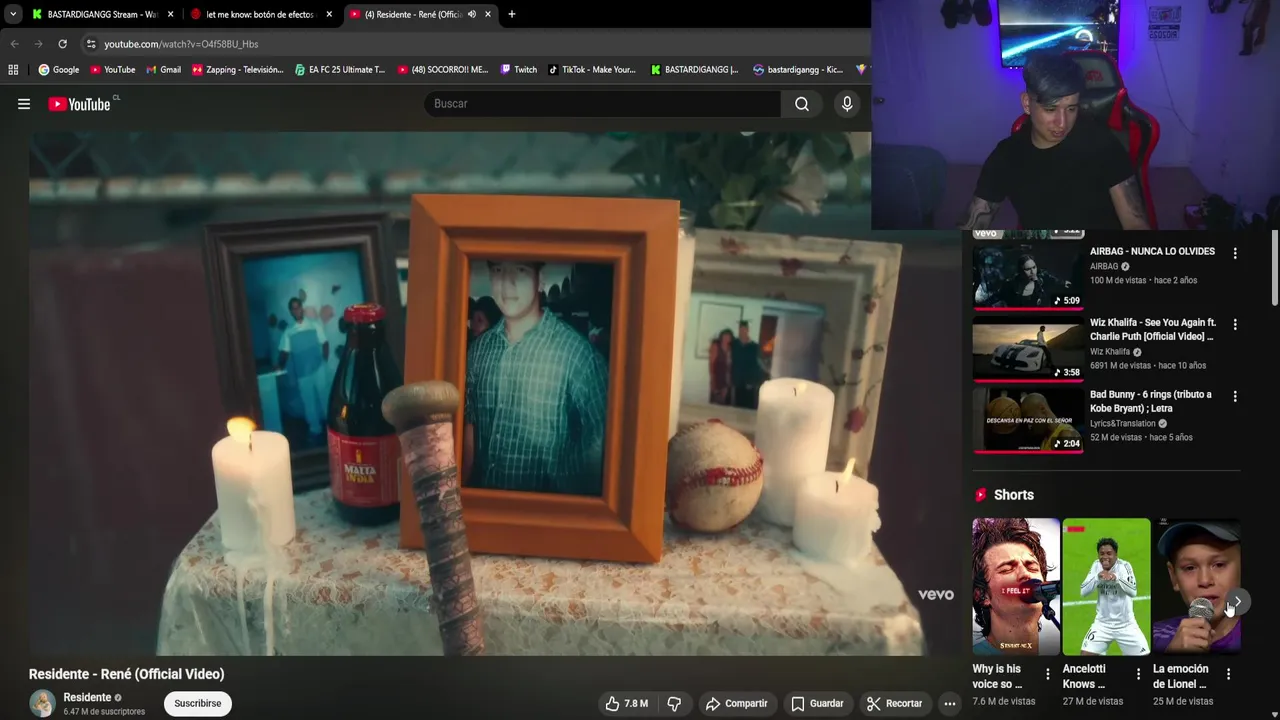Open the Gmail bookmark
This screenshot has width=1280, height=720.
[x=163, y=70]
